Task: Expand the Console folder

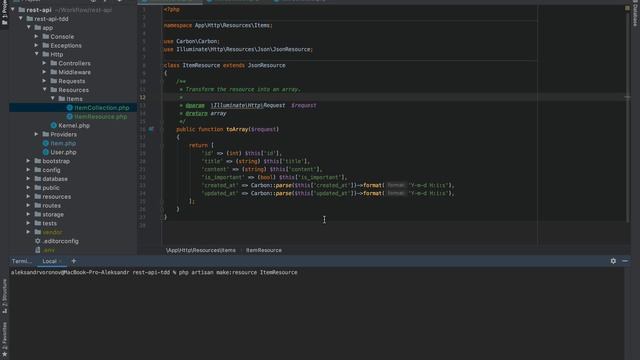Action: 37,37
